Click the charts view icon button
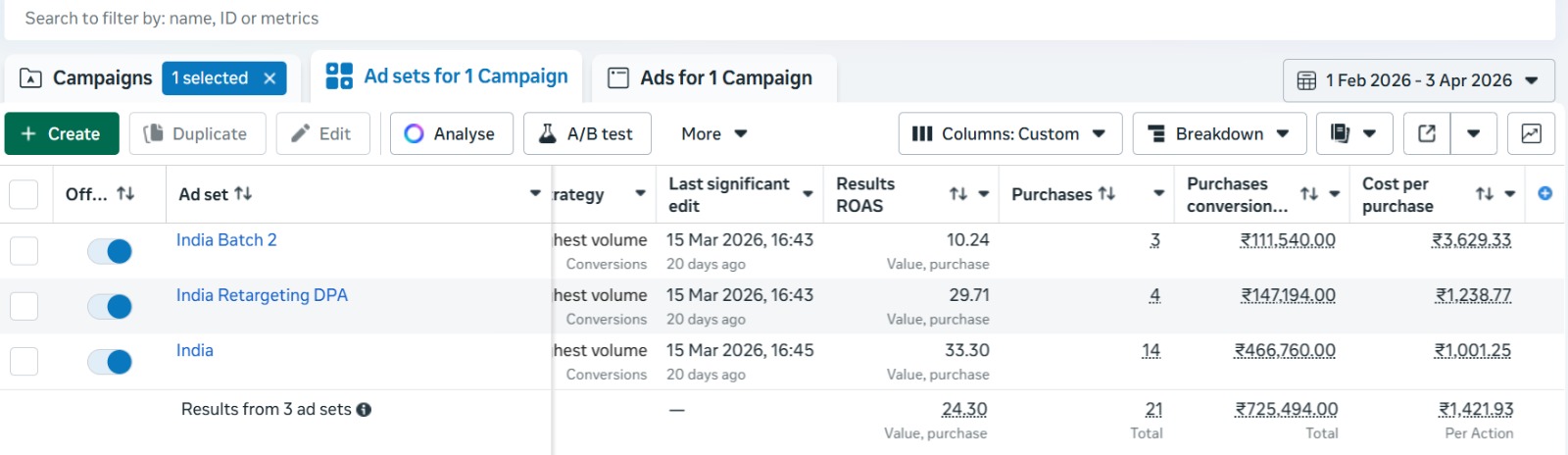This screenshot has height=455, width=1568. pos(1531,133)
